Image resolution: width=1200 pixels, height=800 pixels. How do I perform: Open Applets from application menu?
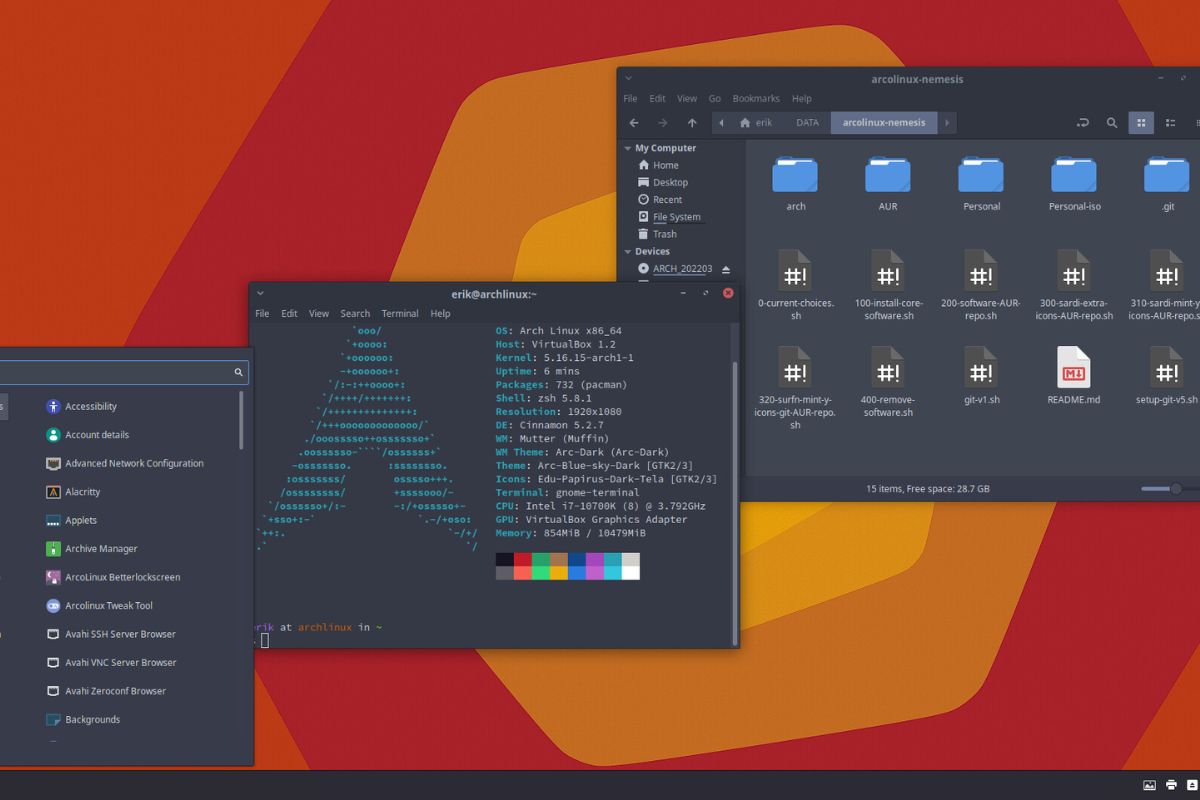coord(72,520)
